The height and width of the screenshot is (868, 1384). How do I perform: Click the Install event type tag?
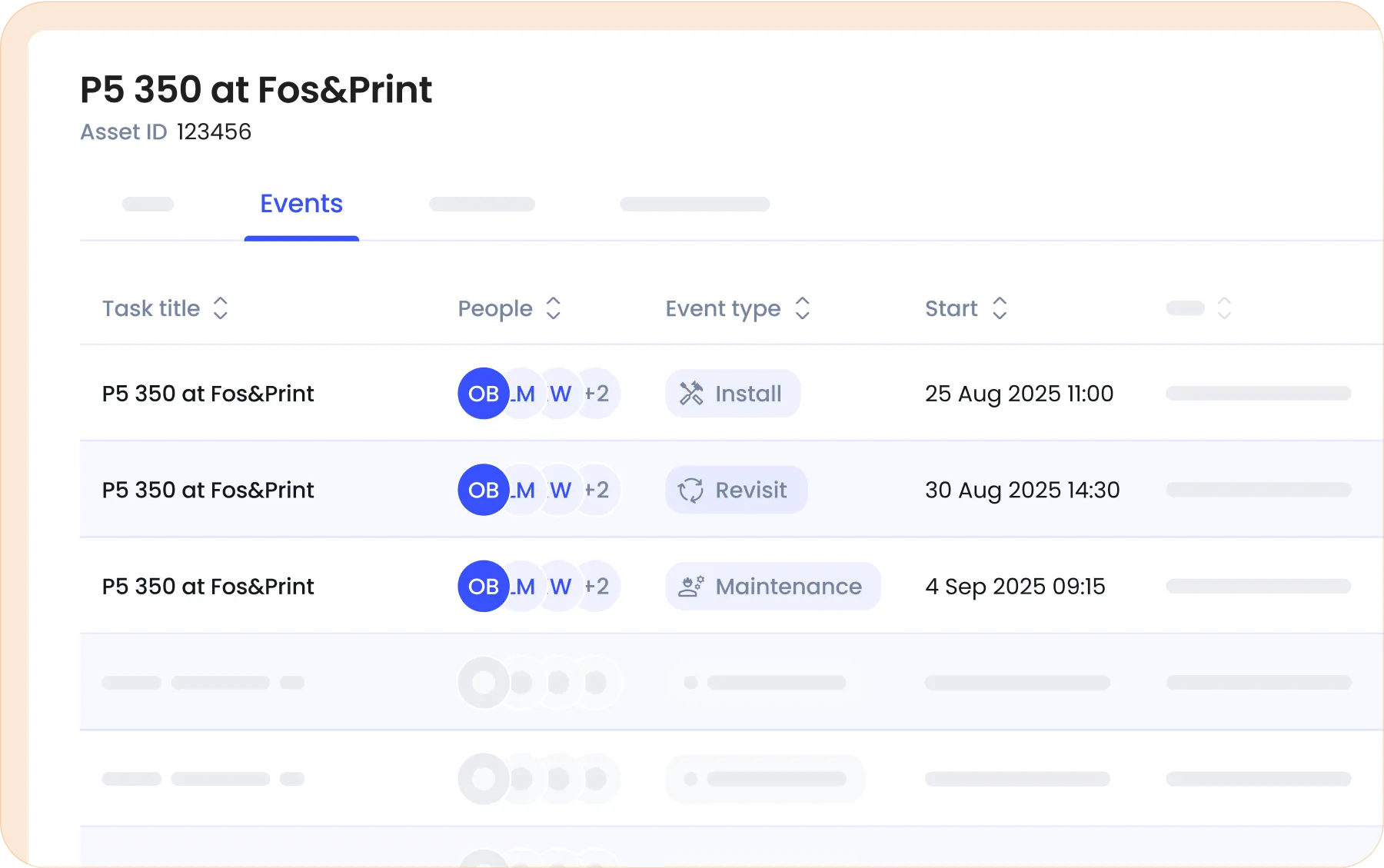tap(733, 394)
